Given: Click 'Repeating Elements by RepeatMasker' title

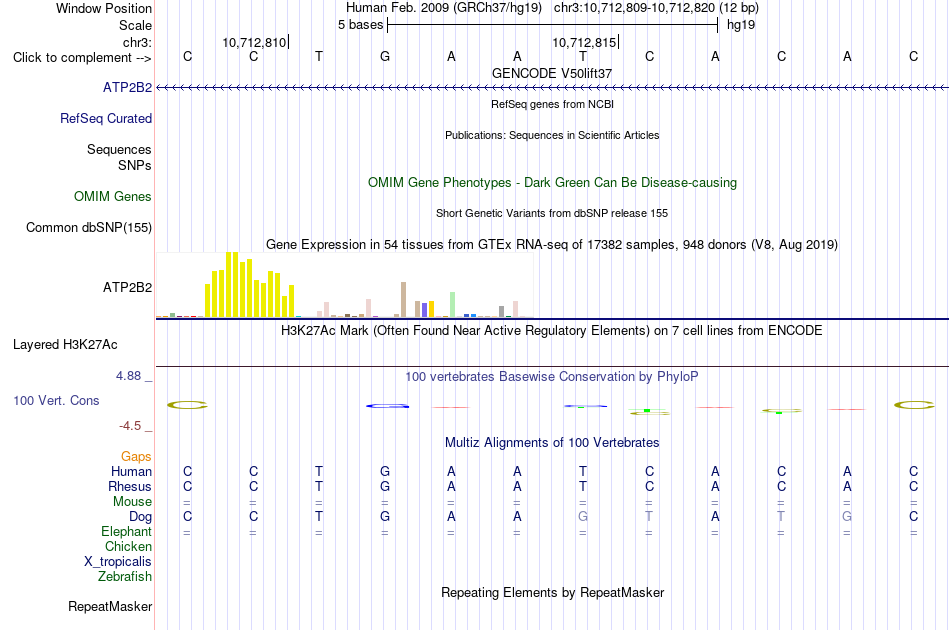Looking at the screenshot, I should (x=553, y=592).
